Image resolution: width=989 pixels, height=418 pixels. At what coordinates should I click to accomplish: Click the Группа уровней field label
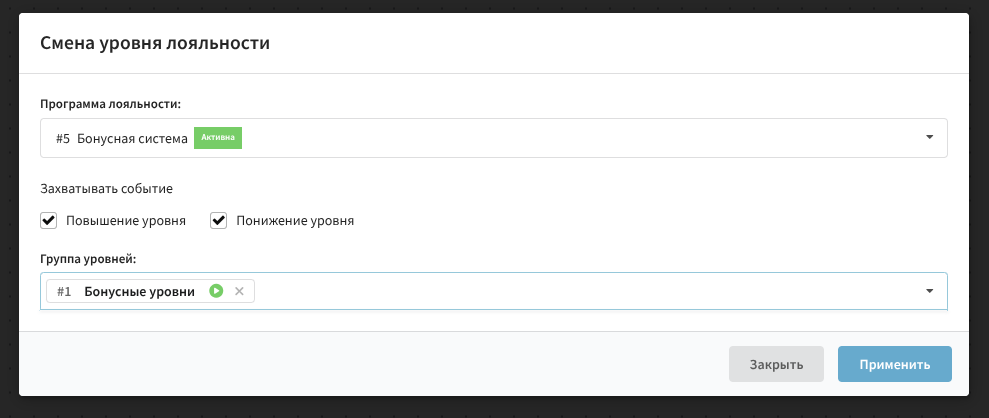pos(88,259)
